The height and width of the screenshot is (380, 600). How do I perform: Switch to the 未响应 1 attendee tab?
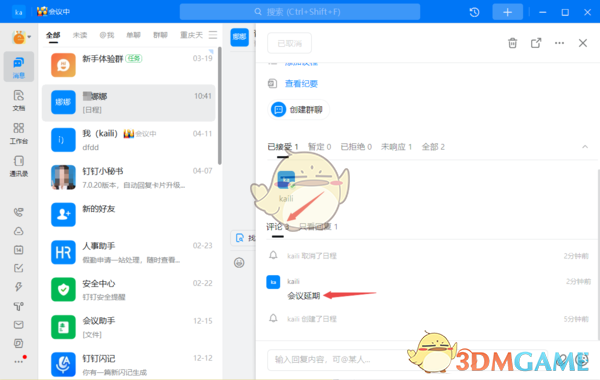coord(396,147)
